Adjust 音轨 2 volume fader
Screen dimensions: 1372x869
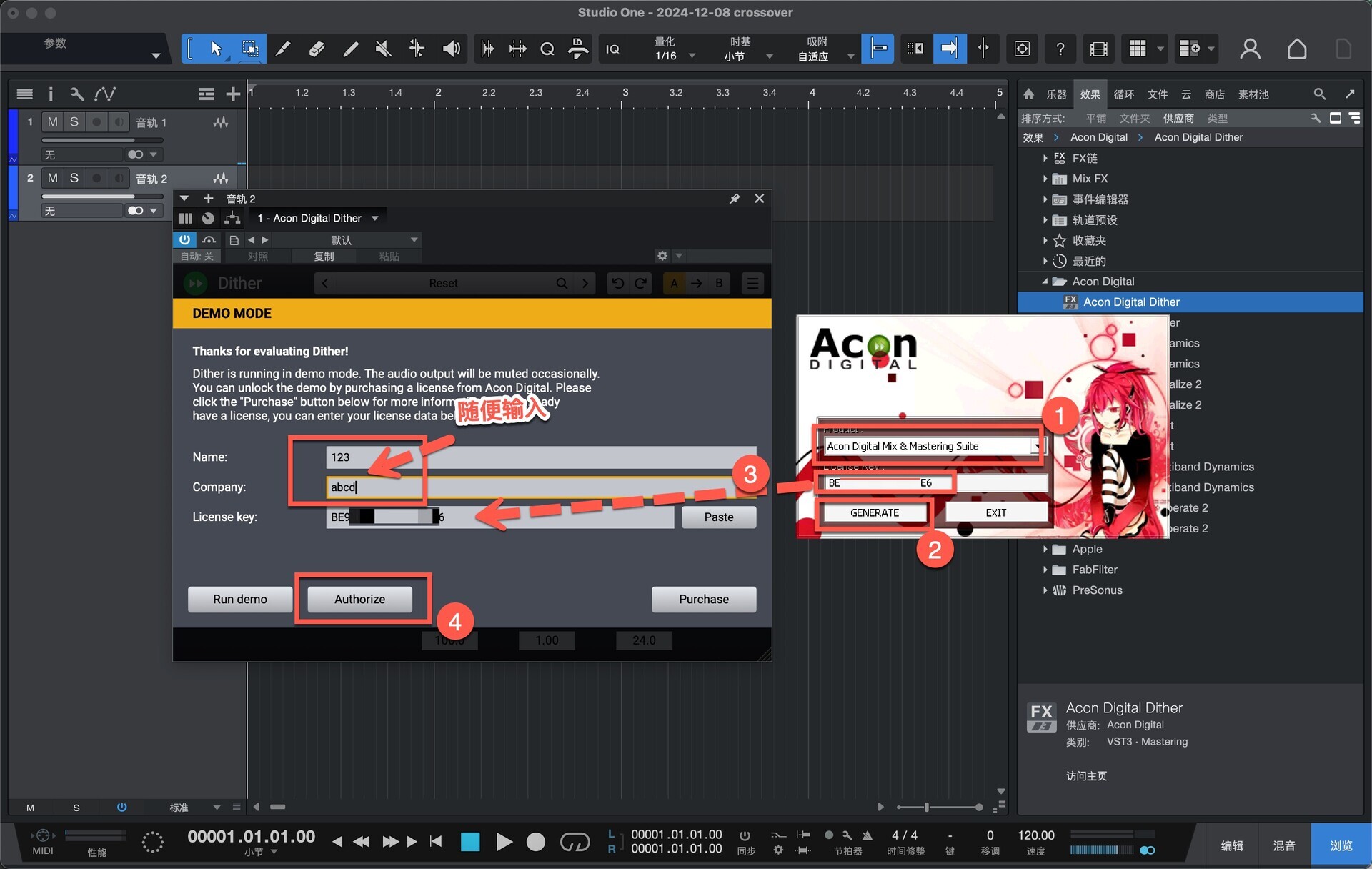click(103, 196)
